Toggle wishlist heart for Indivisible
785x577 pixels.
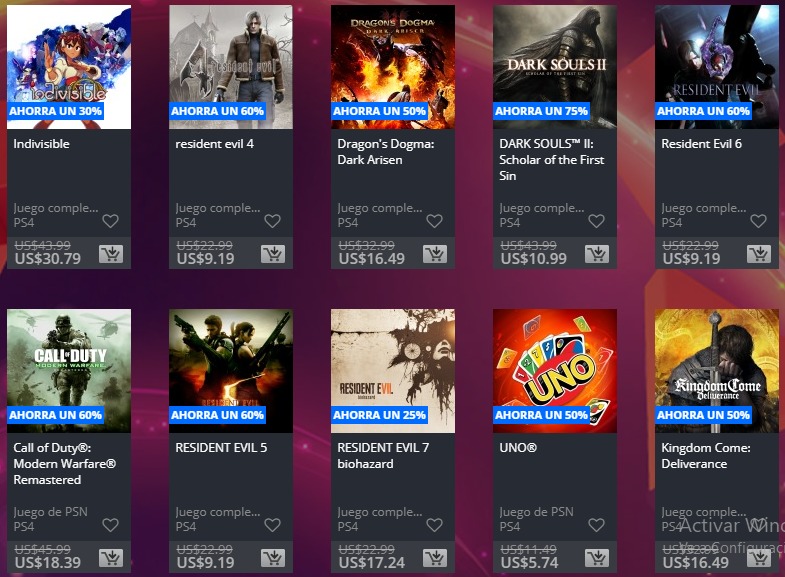click(x=110, y=221)
